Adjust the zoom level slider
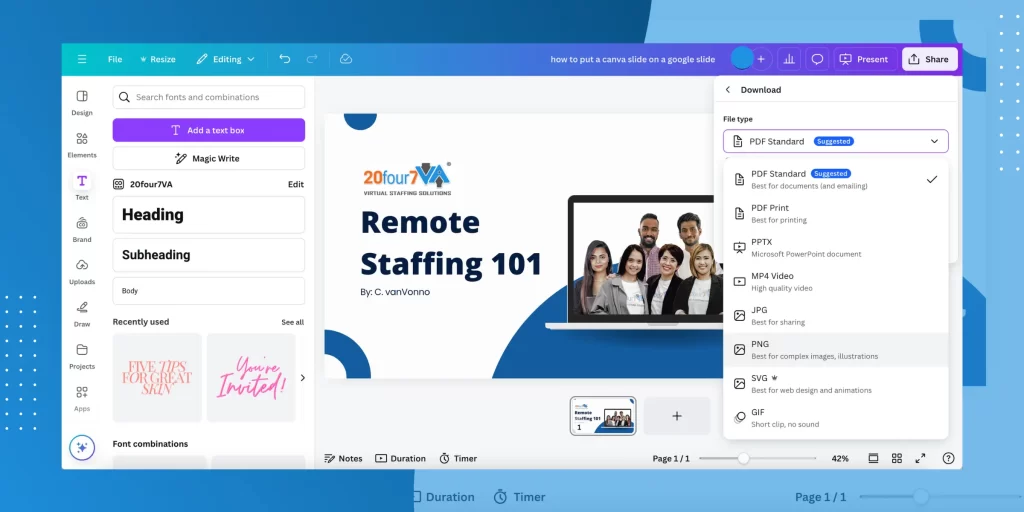Image resolution: width=1024 pixels, height=512 pixels. pyautogui.click(x=743, y=458)
